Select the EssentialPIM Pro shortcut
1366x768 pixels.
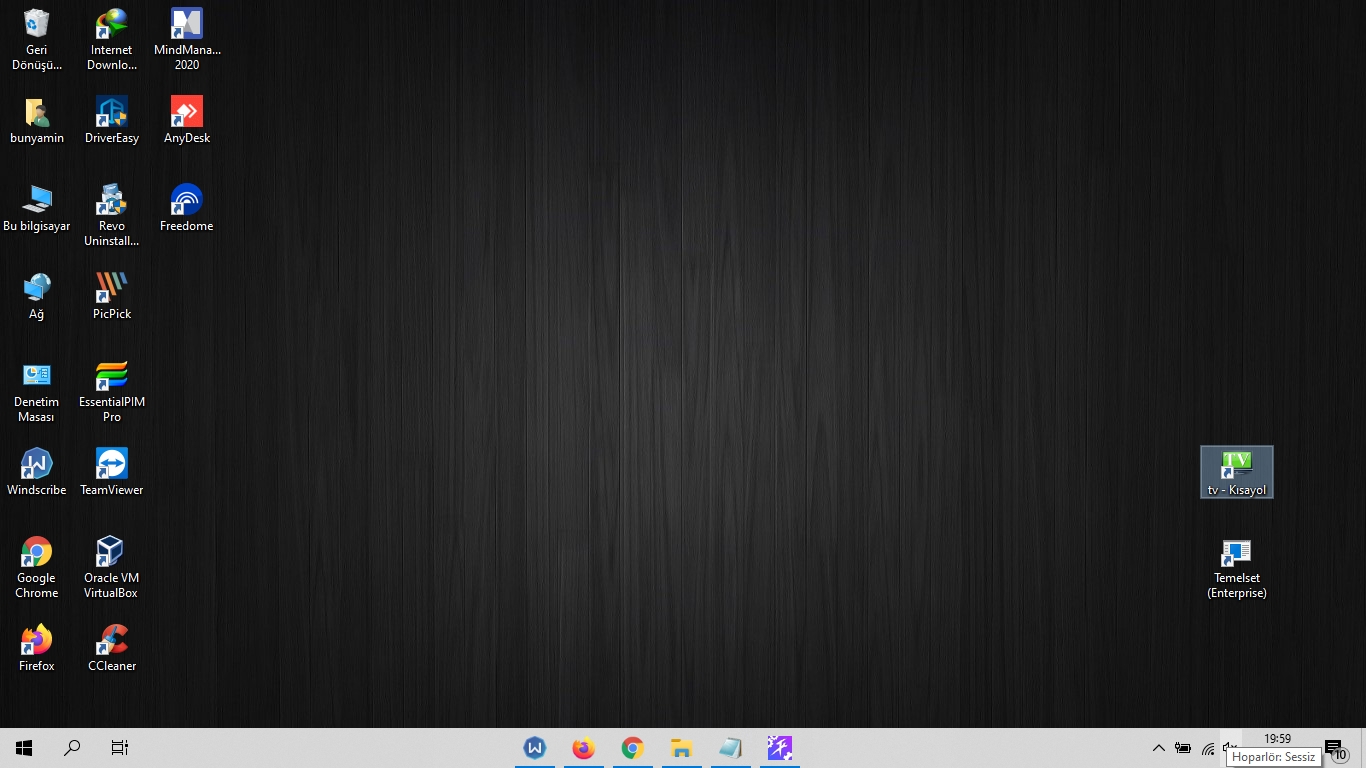pos(112,391)
